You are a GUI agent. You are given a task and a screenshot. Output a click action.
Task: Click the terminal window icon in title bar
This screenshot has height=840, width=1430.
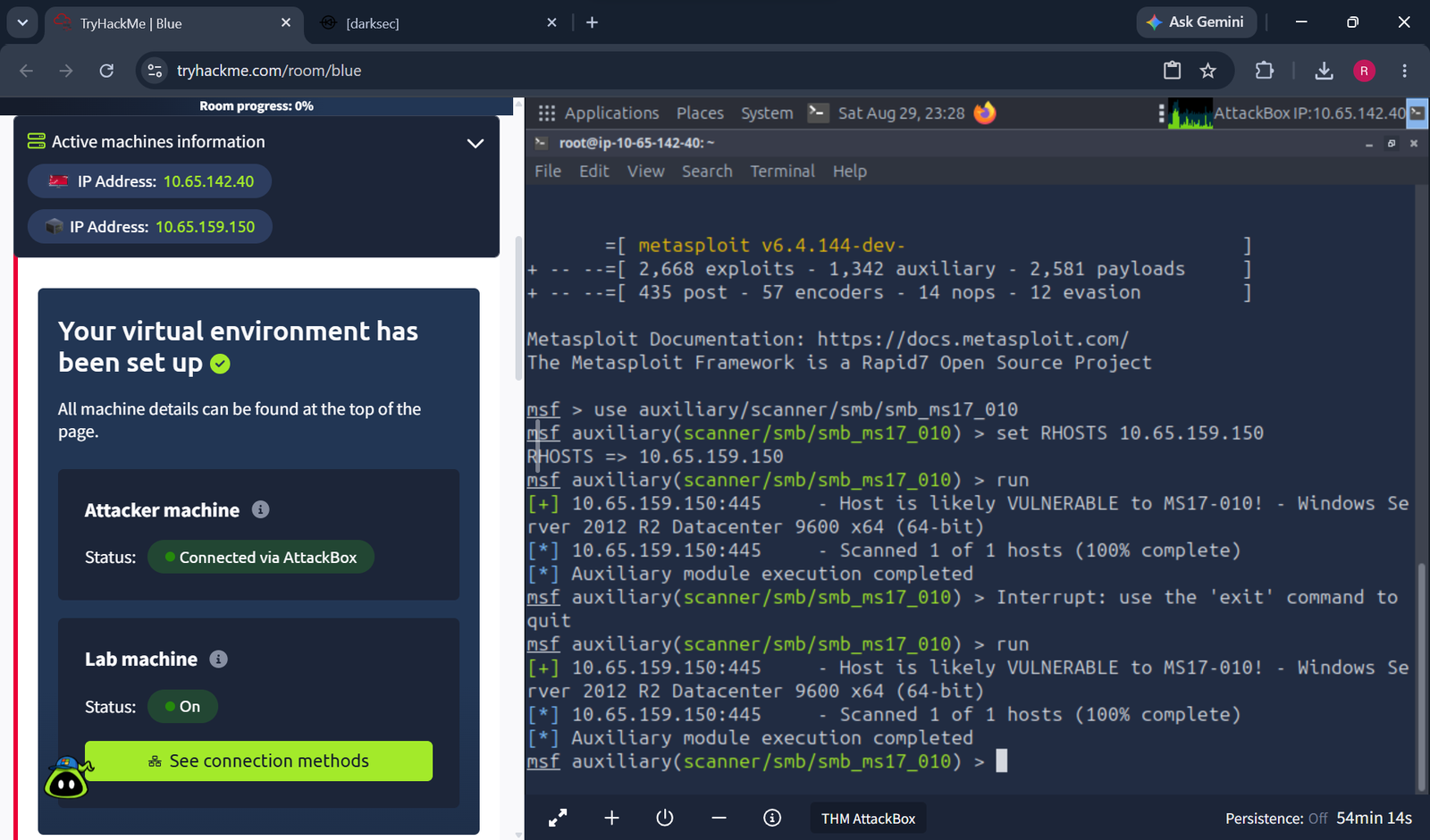coord(541,142)
